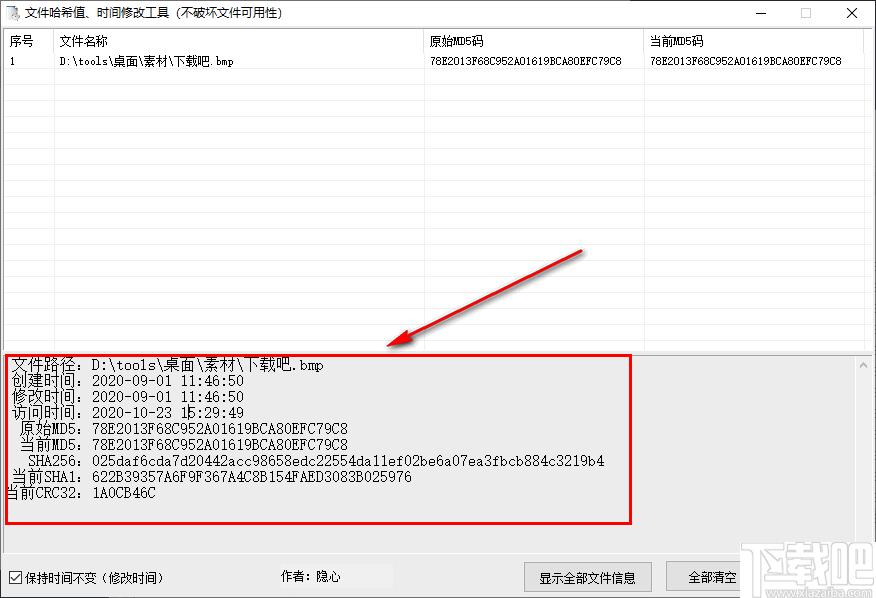This screenshot has height=598, width=876.
Task: Click the SHA256 hash line
Action: click(x=316, y=461)
